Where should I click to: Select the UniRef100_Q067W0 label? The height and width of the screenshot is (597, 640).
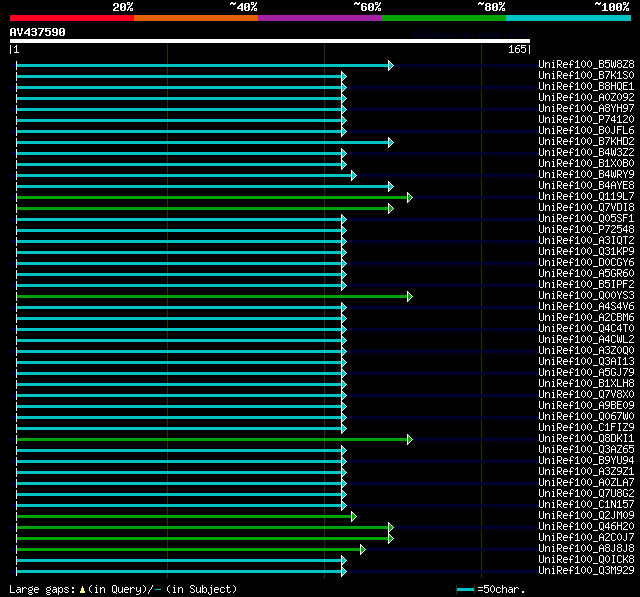click(x=586, y=417)
